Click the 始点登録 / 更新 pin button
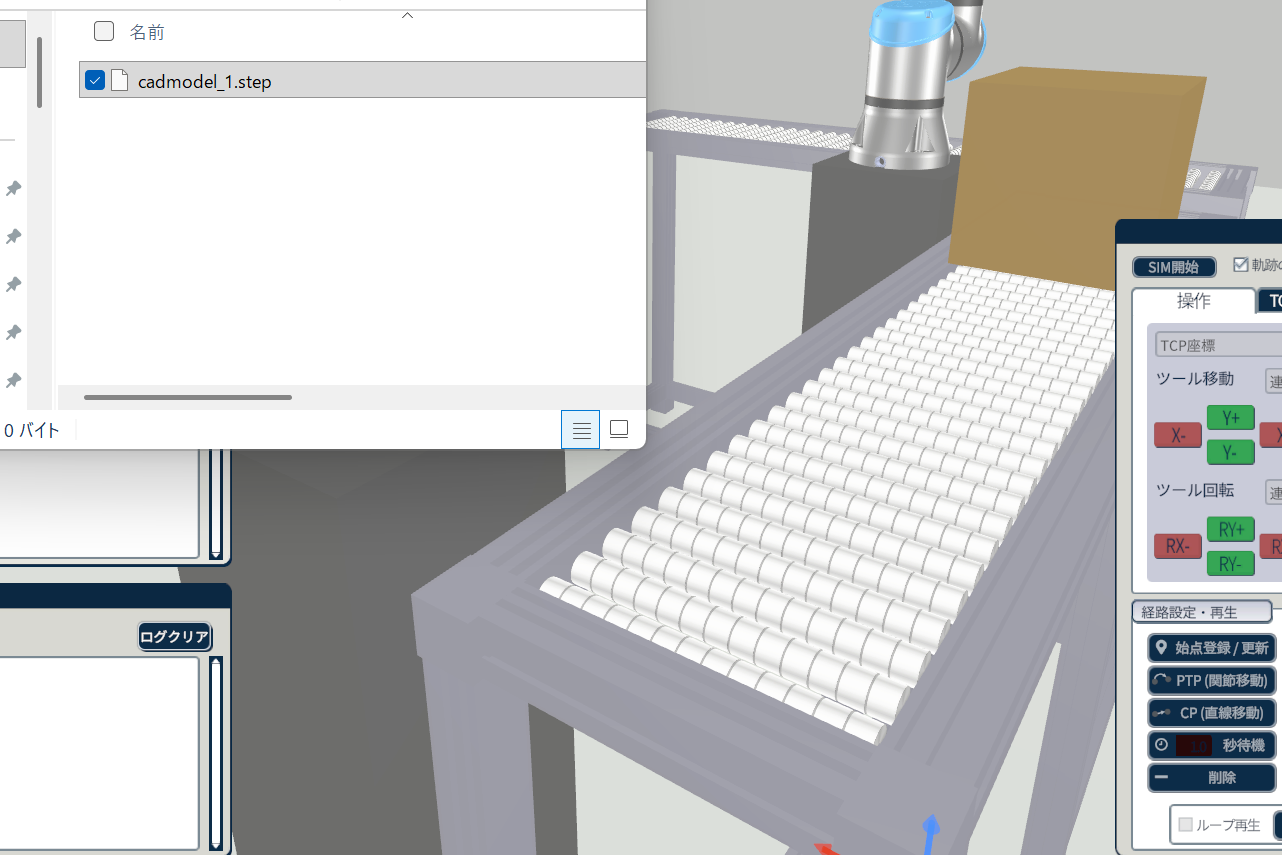Screen dimensions: 1282x855 tap(1211, 648)
